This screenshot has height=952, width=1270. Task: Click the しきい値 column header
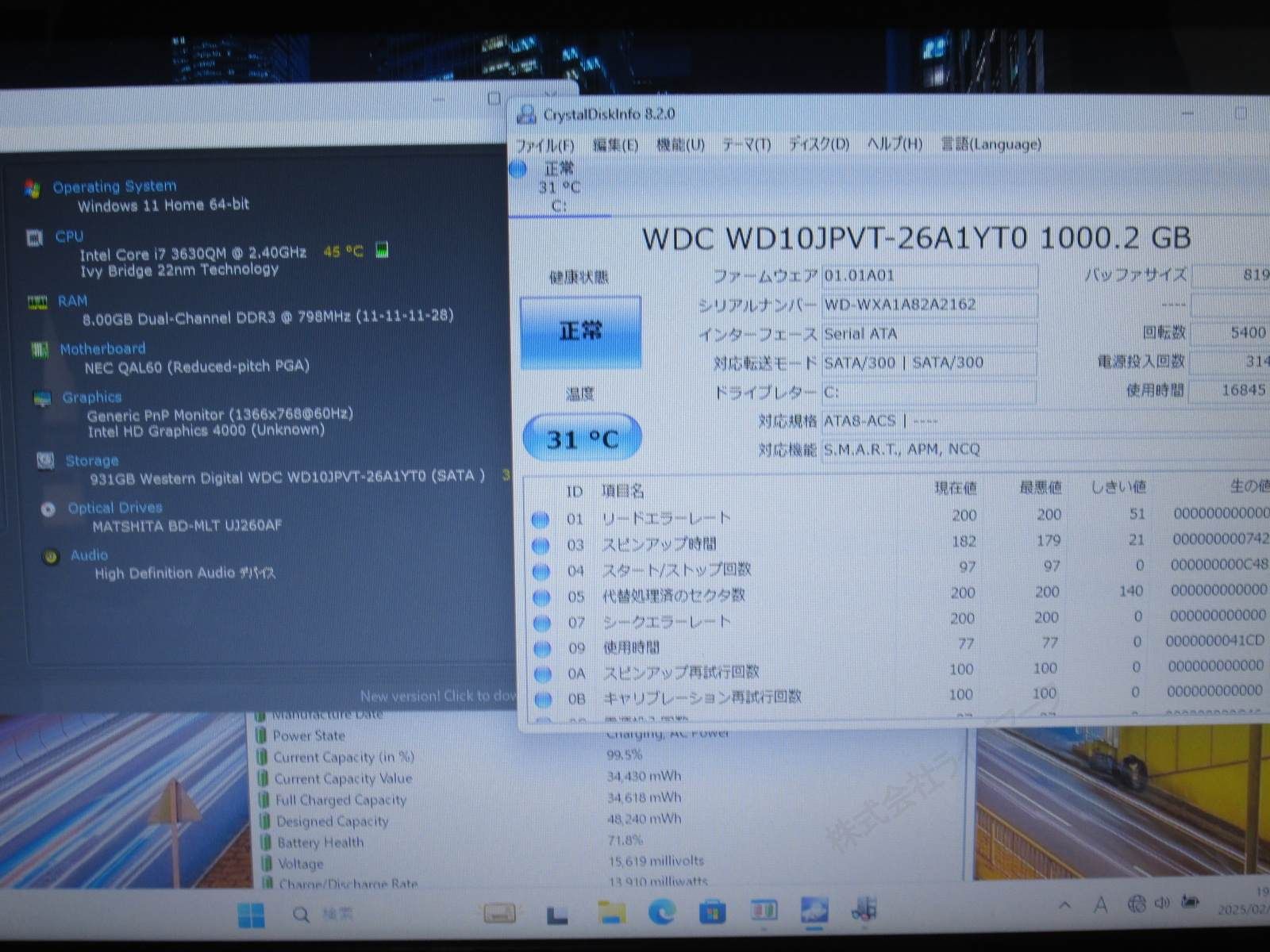(1118, 486)
